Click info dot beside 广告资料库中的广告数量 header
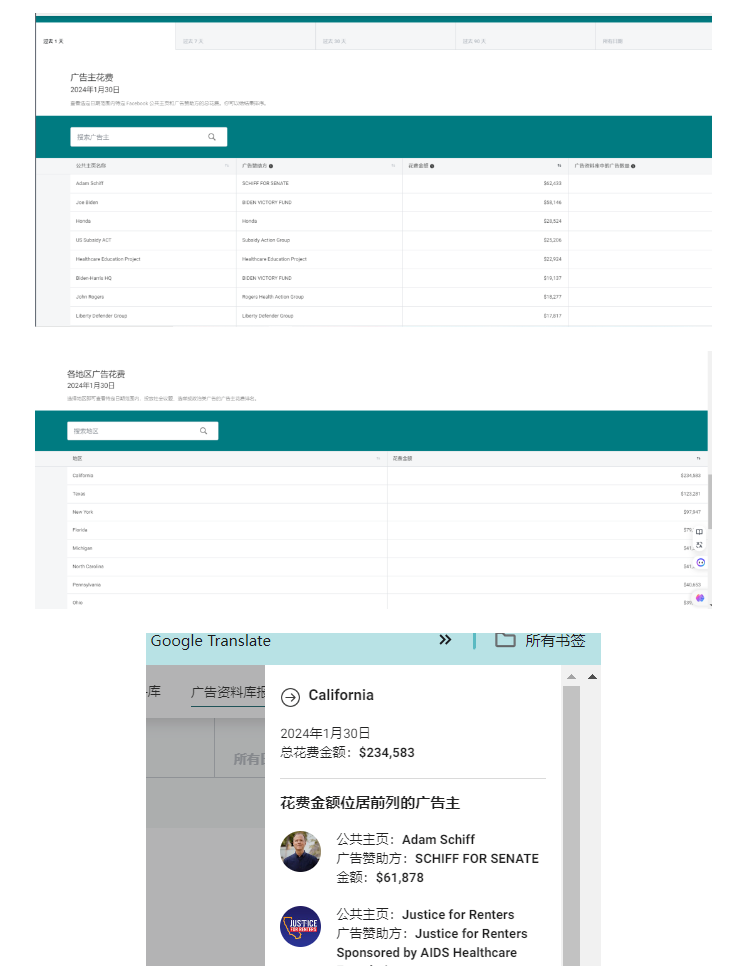 [x=633, y=166]
